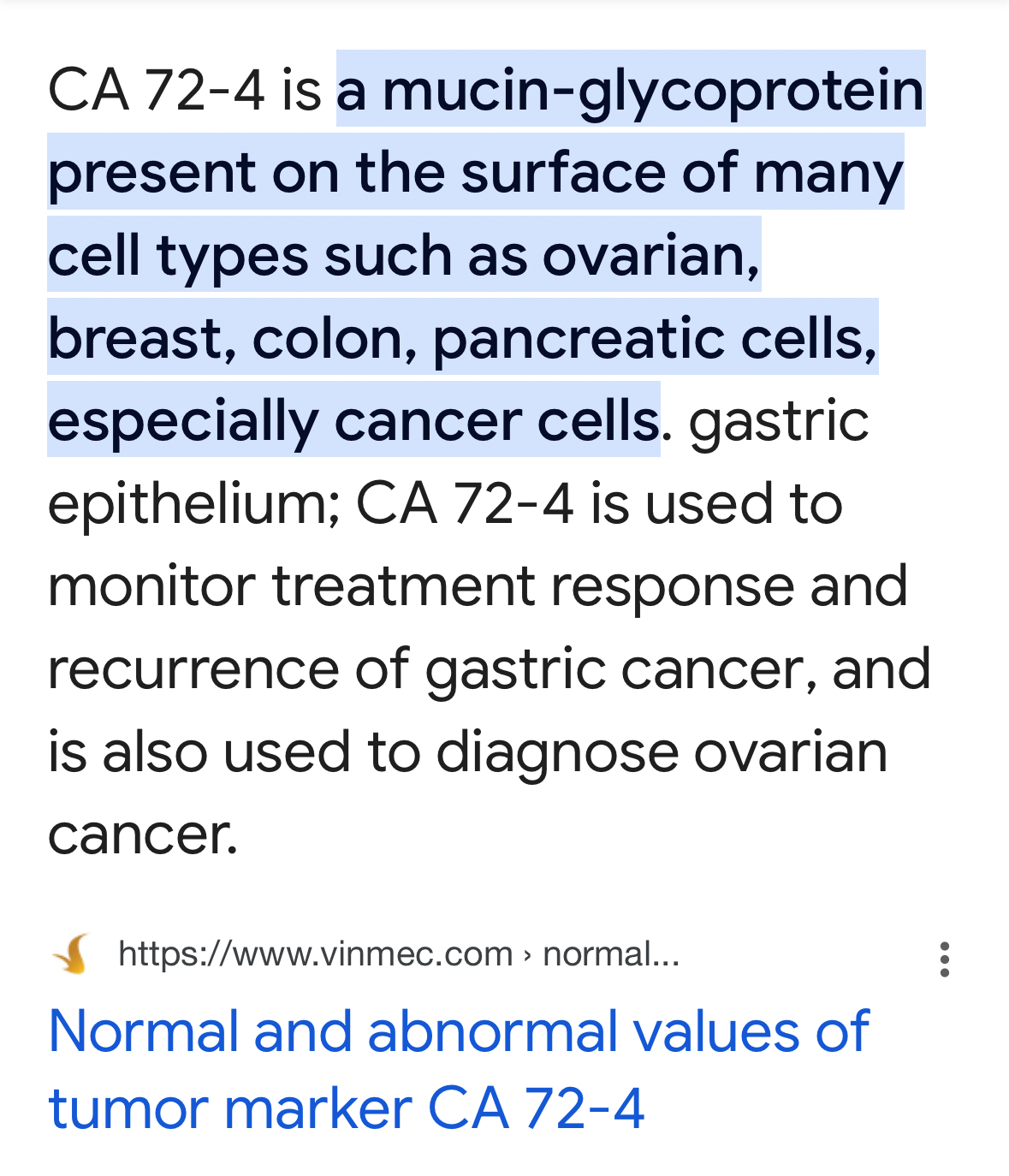Click highlighted 'present on the surface of many'
Screen dimensions: 1009x1176
476,172
